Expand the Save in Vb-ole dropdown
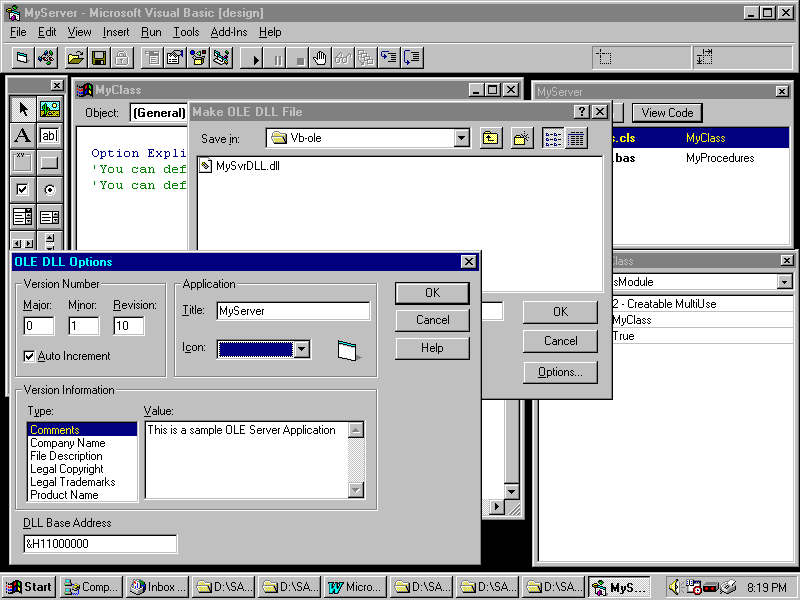Screen dimensions: 800x600 461,139
